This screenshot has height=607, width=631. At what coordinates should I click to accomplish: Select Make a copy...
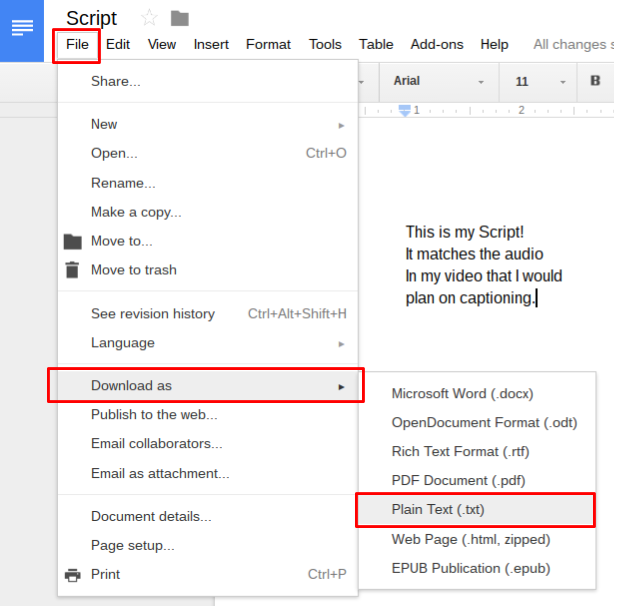coord(208,212)
